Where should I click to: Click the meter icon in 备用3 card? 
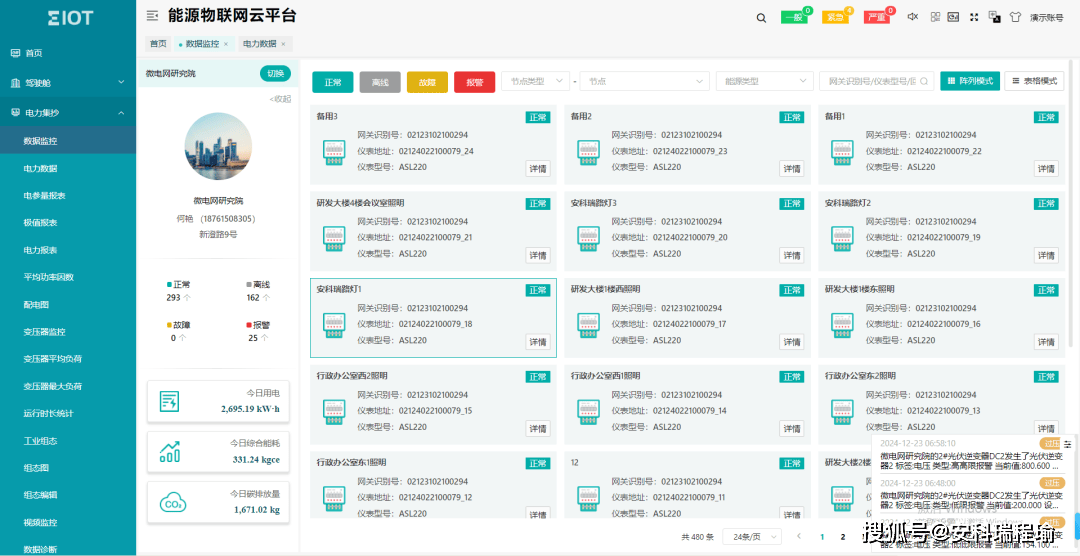(x=334, y=152)
